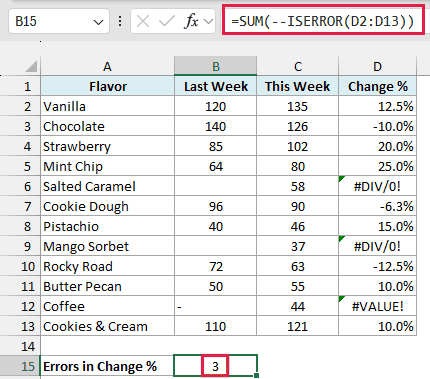This screenshot has height=379, width=430.
Task: Select This Week value 37
Action: (x=298, y=246)
